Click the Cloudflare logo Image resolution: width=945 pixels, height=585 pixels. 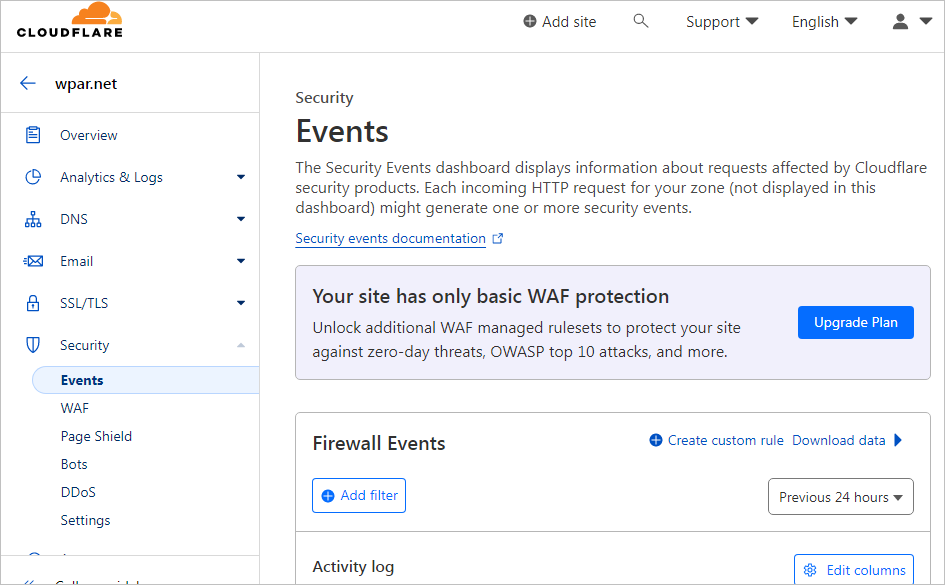coord(70,21)
